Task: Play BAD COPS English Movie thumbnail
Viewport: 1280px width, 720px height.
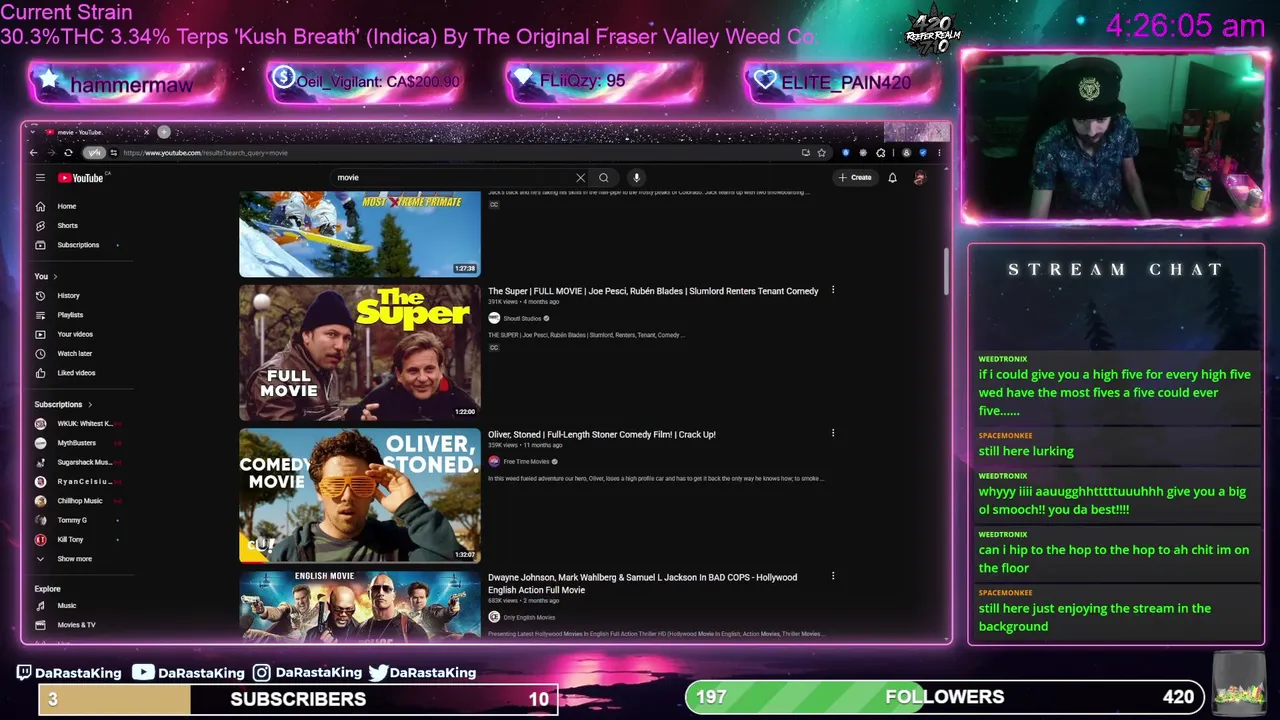Action: [360, 605]
